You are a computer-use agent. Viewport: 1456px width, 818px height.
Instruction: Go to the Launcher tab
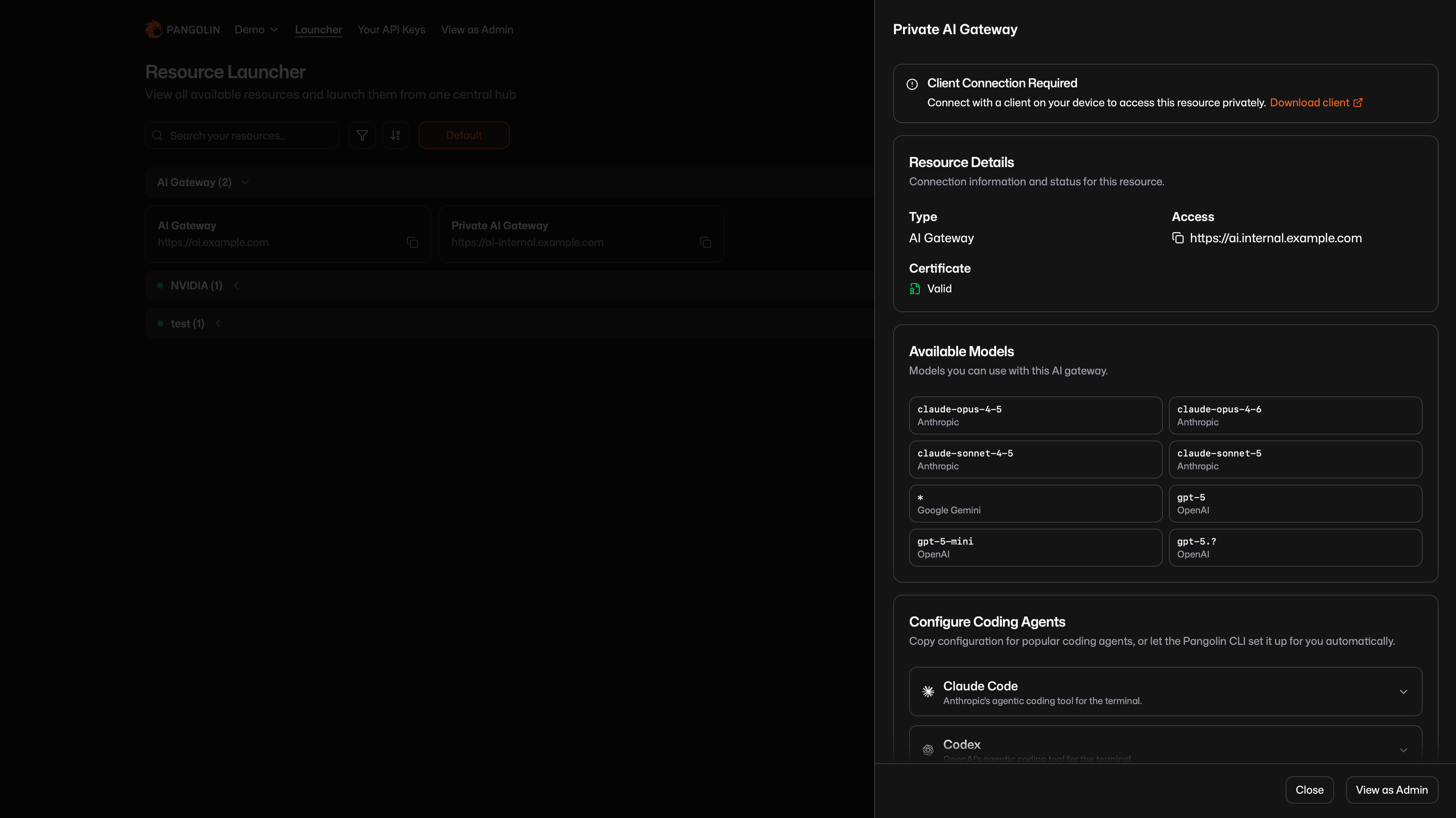(x=318, y=29)
